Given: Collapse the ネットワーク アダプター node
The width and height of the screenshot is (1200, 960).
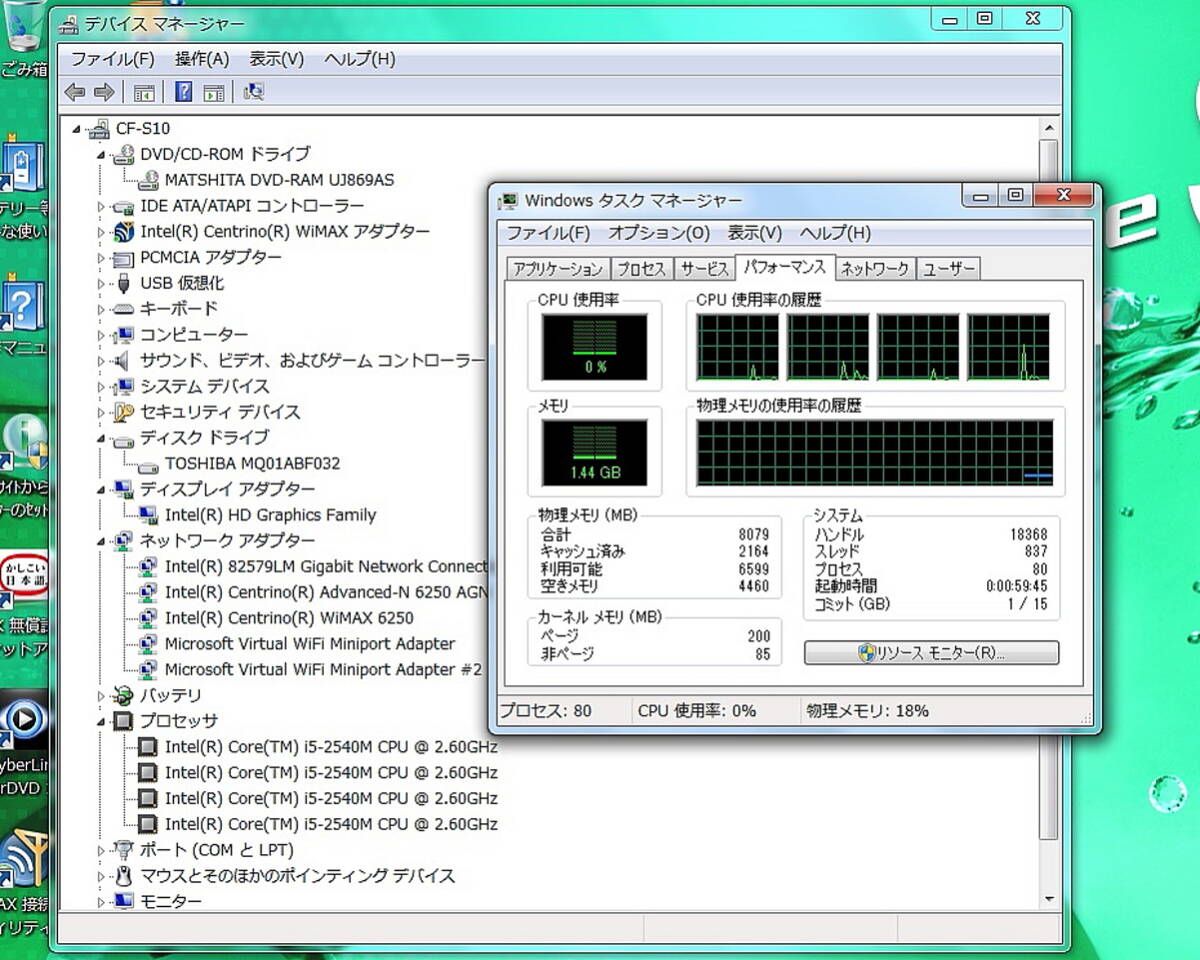Looking at the screenshot, I should click(x=101, y=541).
